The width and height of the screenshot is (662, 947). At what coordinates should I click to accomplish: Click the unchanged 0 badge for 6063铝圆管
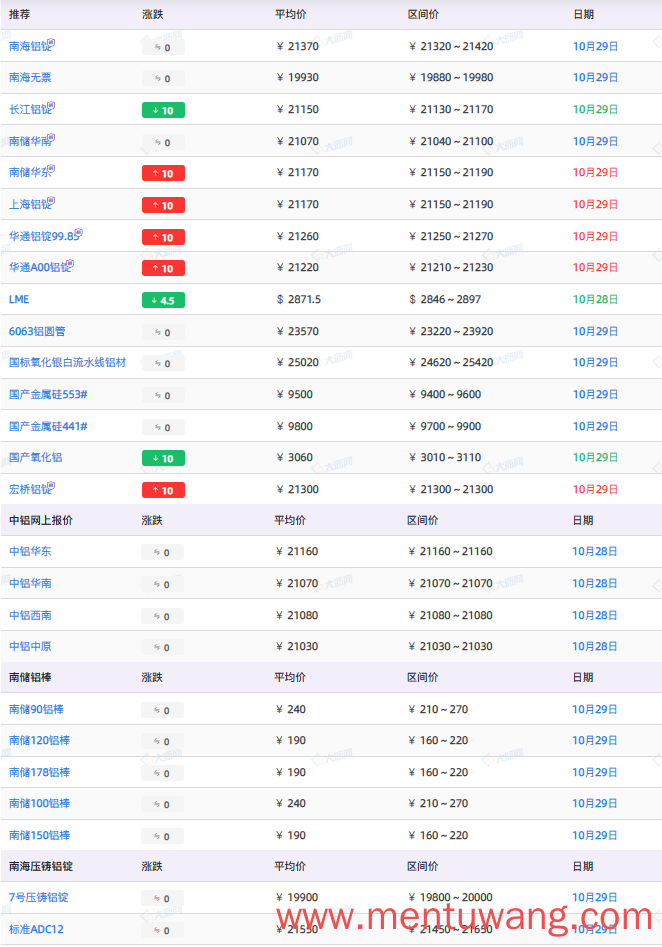tap(163, 332)
